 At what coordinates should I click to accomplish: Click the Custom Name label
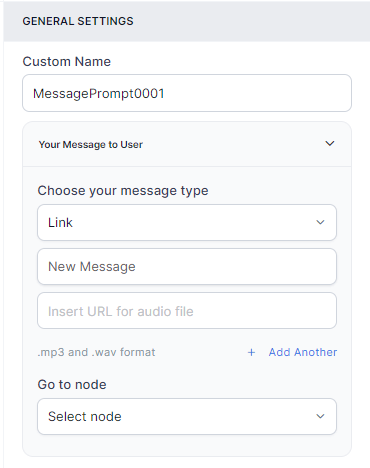[67, 62]
